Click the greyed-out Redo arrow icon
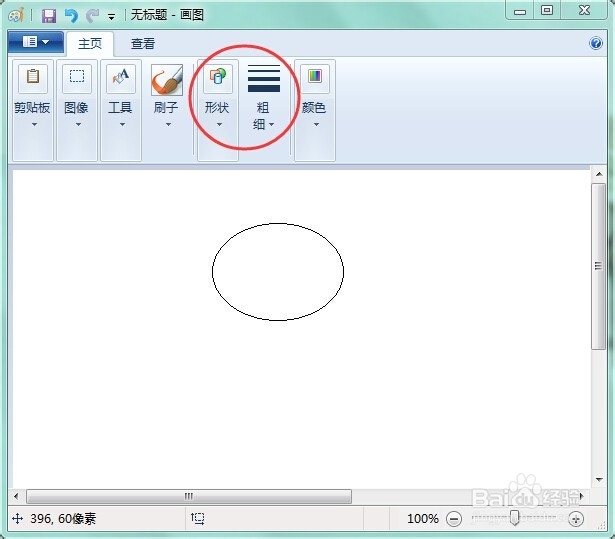The image size is (615, 539). point(93,16)
